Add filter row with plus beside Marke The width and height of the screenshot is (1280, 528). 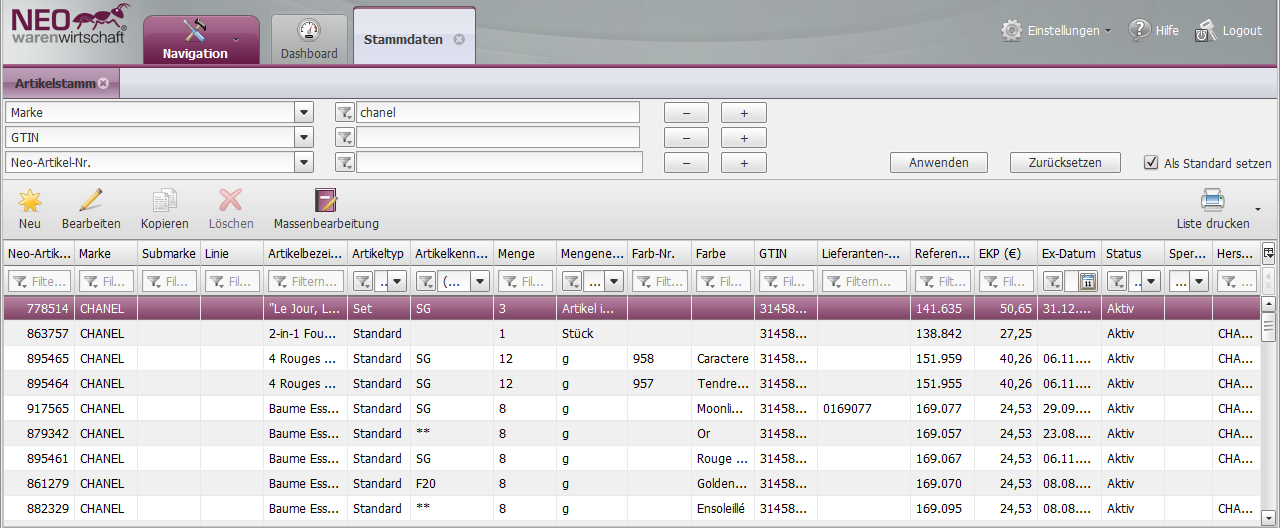point(743,113)
